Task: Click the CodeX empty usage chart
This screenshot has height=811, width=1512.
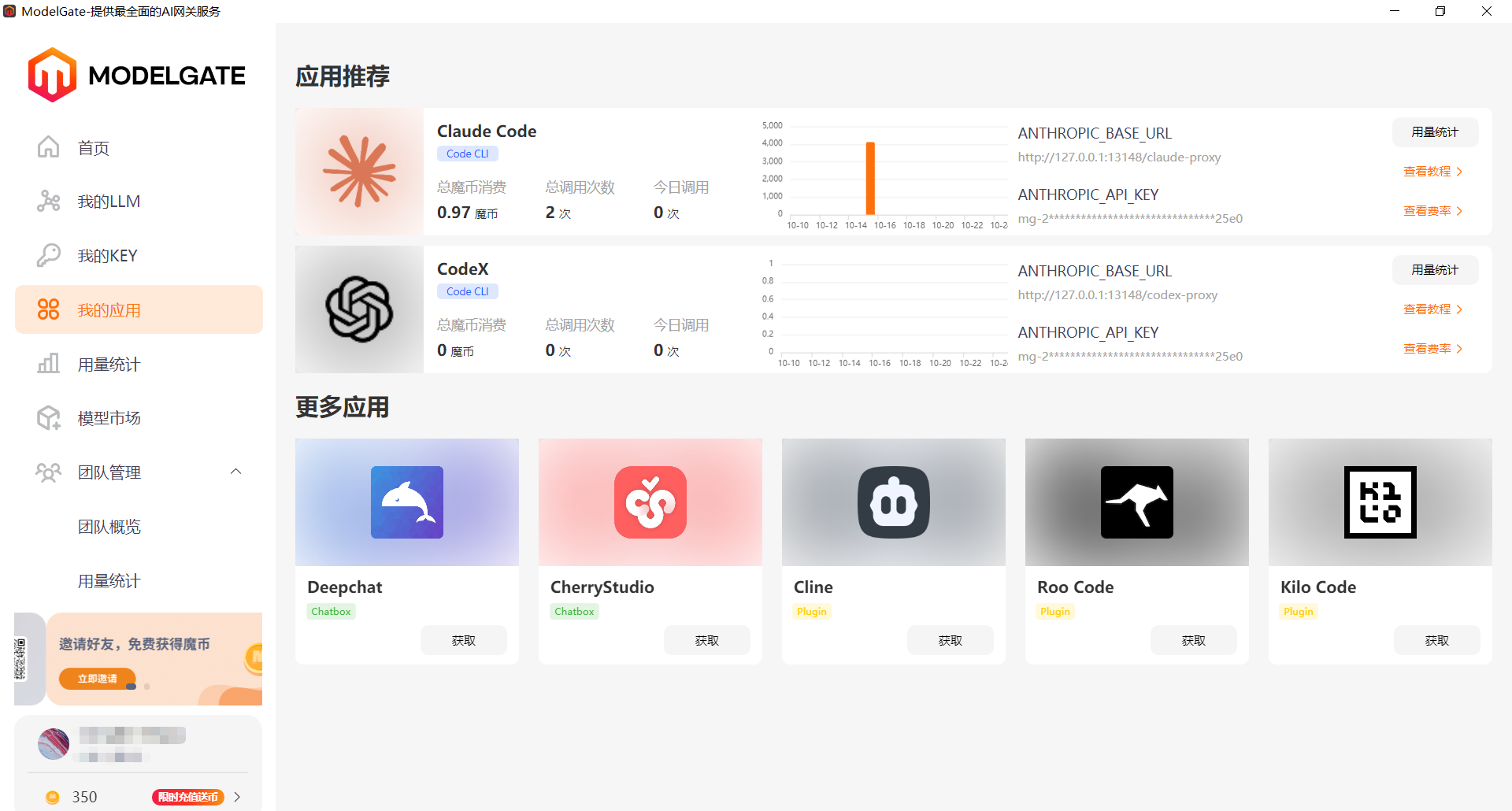Action: click(884, 312)
